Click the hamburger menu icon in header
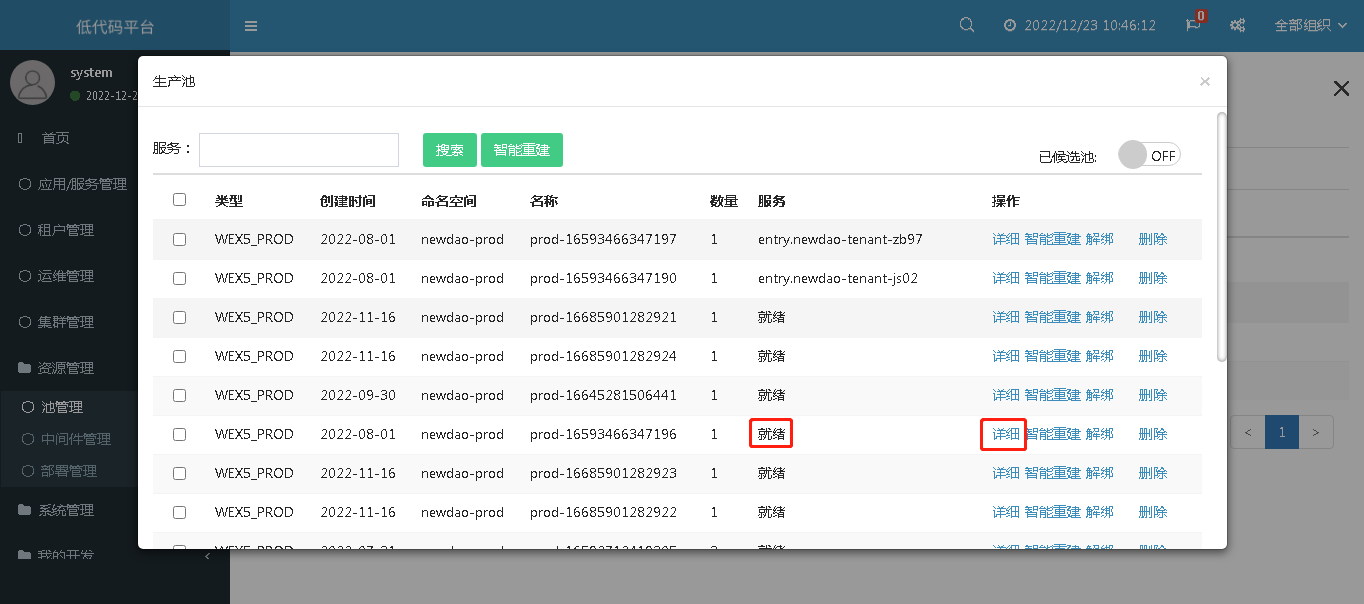 251,26
